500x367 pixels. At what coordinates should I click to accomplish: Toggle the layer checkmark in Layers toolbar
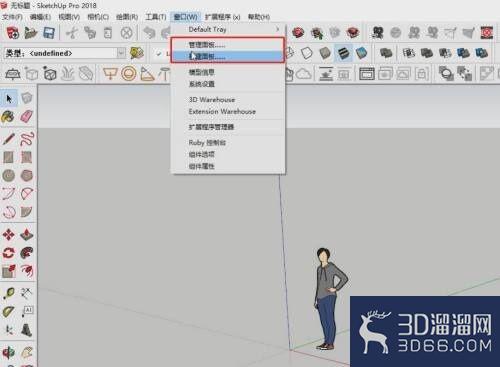point(159,53)
